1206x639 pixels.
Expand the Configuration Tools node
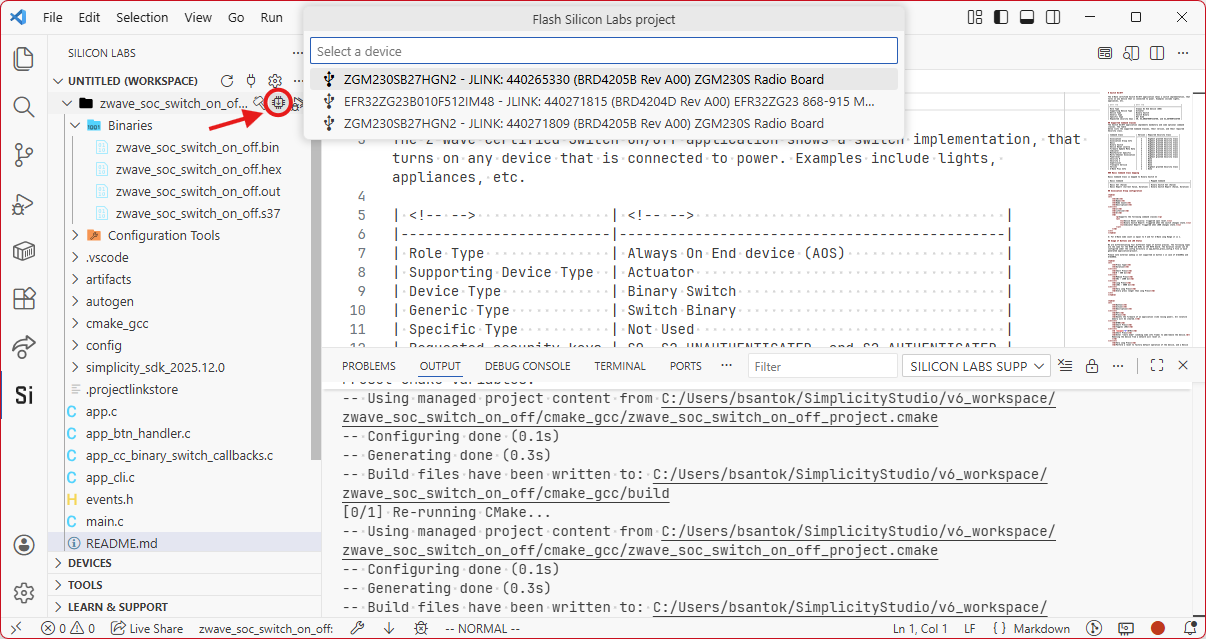(x=76, y=235)
